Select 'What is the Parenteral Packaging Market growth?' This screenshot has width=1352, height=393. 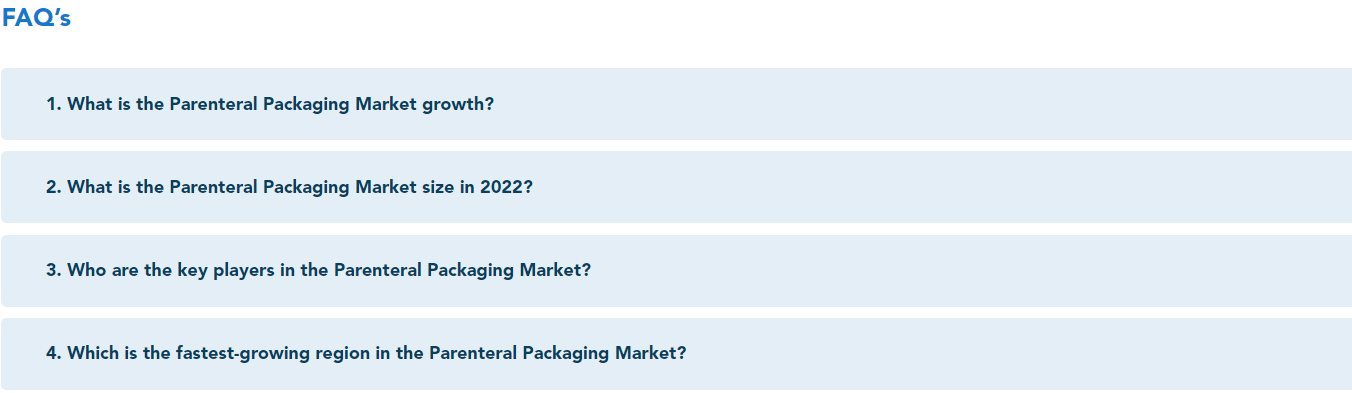point(270,104)
